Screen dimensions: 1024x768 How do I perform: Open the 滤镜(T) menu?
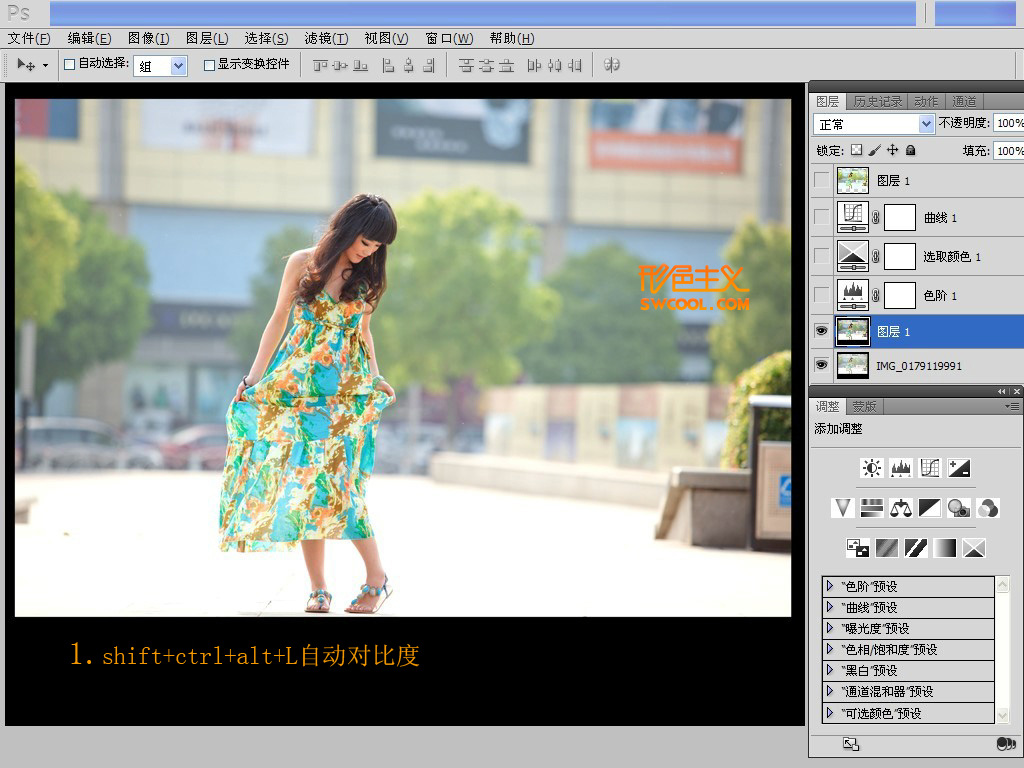click(326, 38)
